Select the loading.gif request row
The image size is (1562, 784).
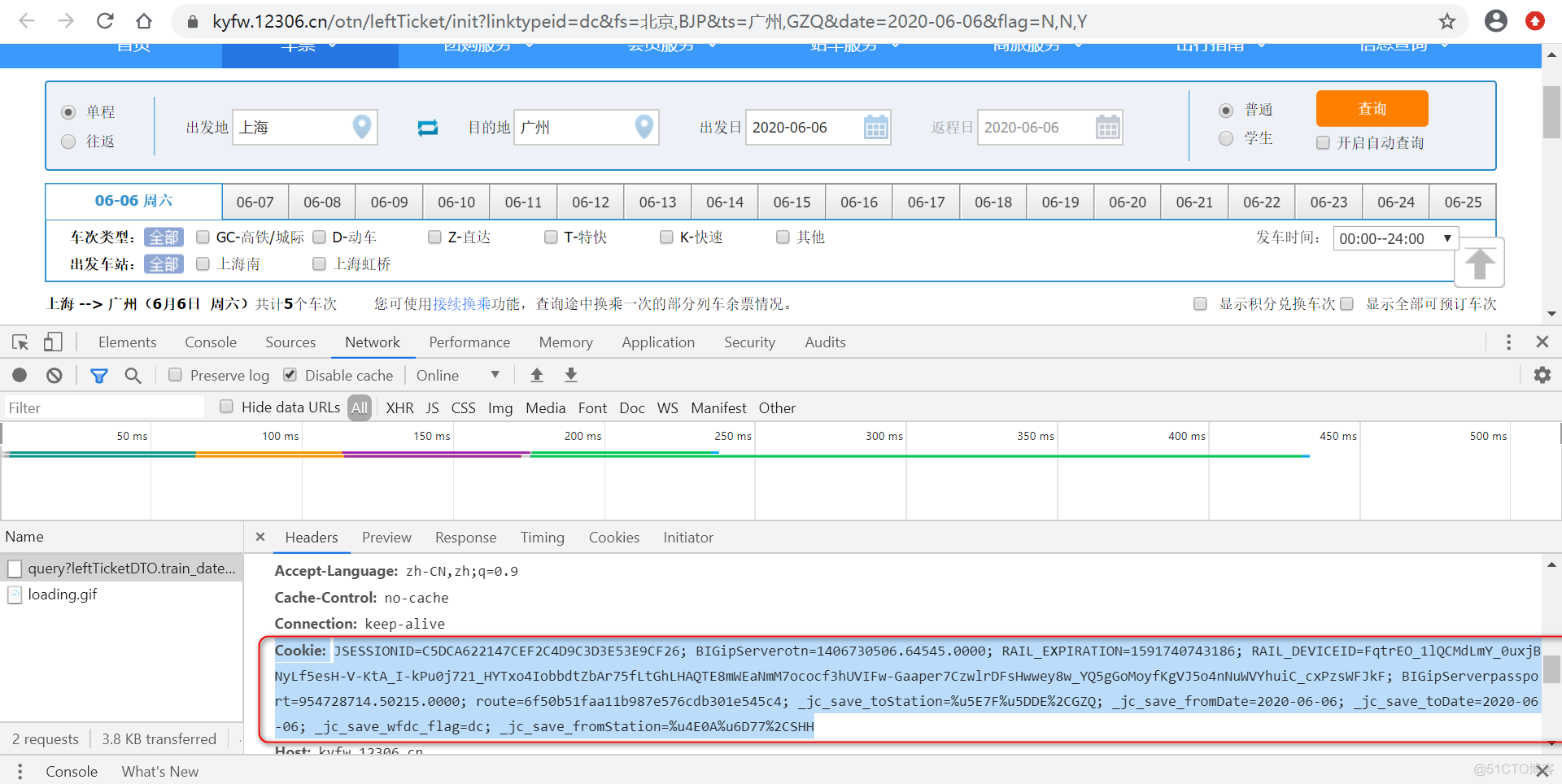pos(122,595)
